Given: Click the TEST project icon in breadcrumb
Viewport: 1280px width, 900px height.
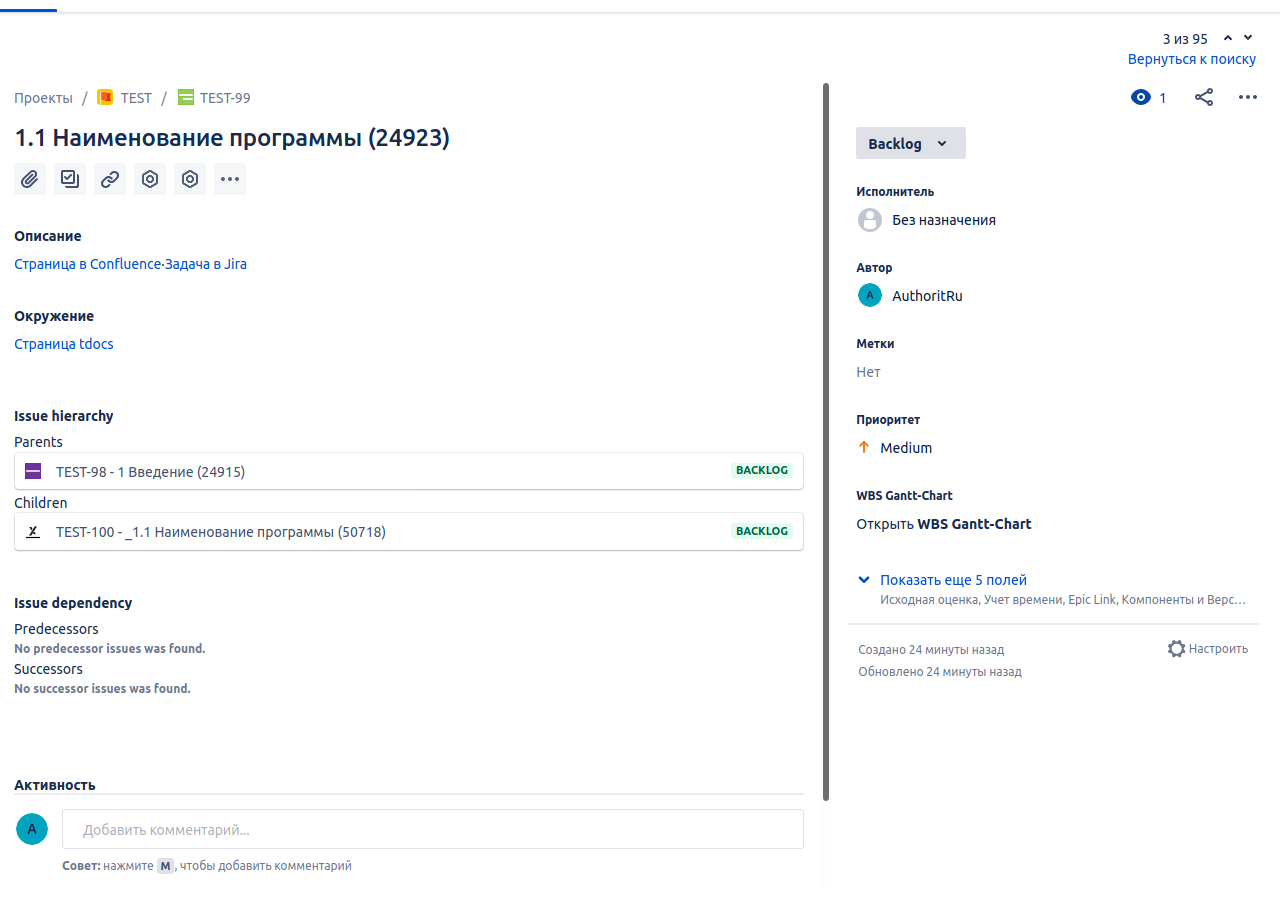Looking at the screenshot, I should coord(105,97).
